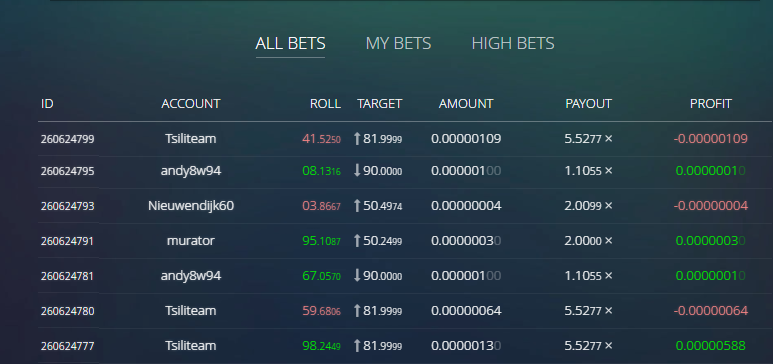
Task: Open bet ID 260624780
Action: [68, 311]
